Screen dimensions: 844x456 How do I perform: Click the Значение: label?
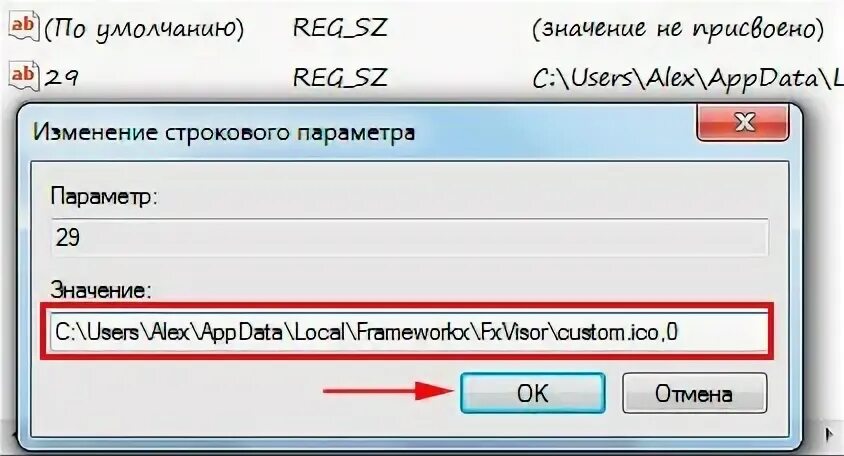click(x=101, y=290)
